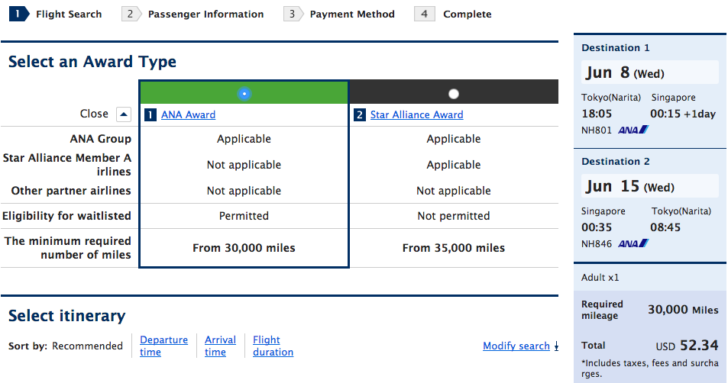Click arrival time 08:45 at Tokyo(Narita)
This screenshot has height=383, width=728.
point(665,227)
